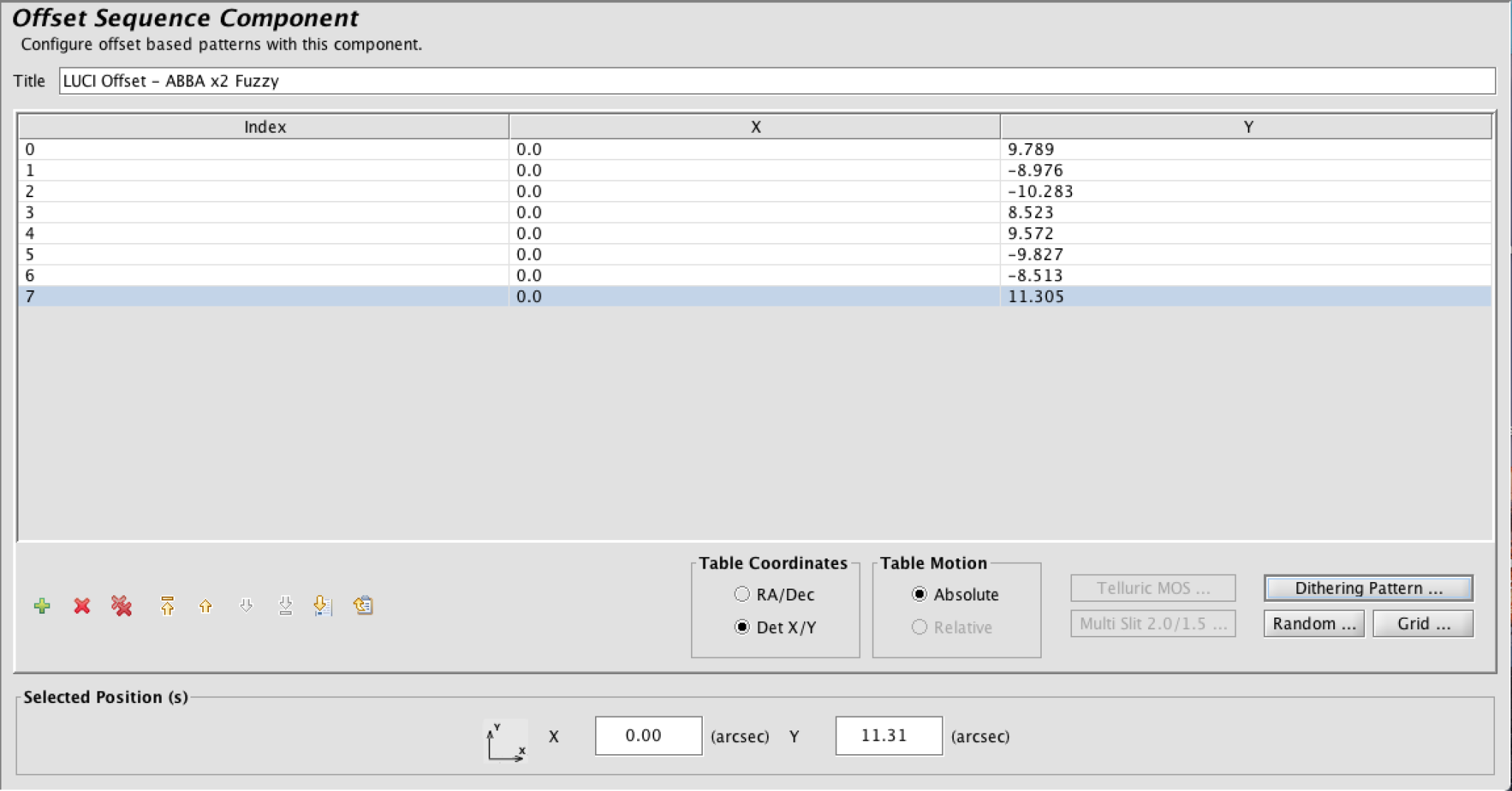Select row with Y value 11.305
The image size is (1512, 791).
tap(755, 297)
